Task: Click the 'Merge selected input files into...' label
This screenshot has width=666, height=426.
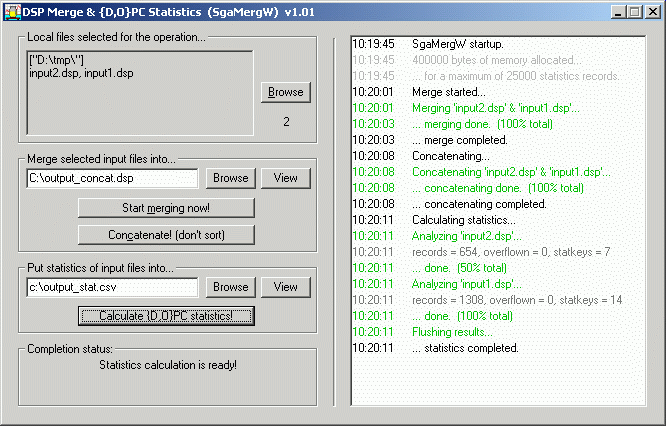Action: tap(101, 159)
